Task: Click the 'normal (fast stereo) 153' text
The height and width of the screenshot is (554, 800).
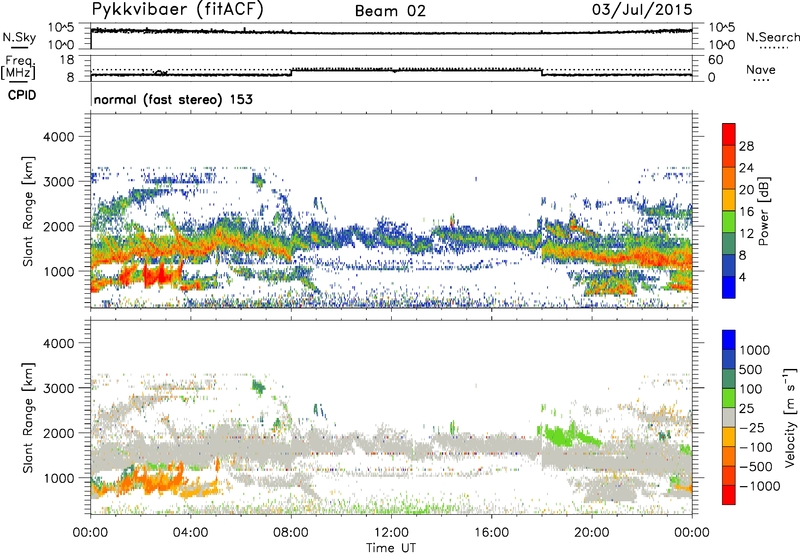Action: 173,99
